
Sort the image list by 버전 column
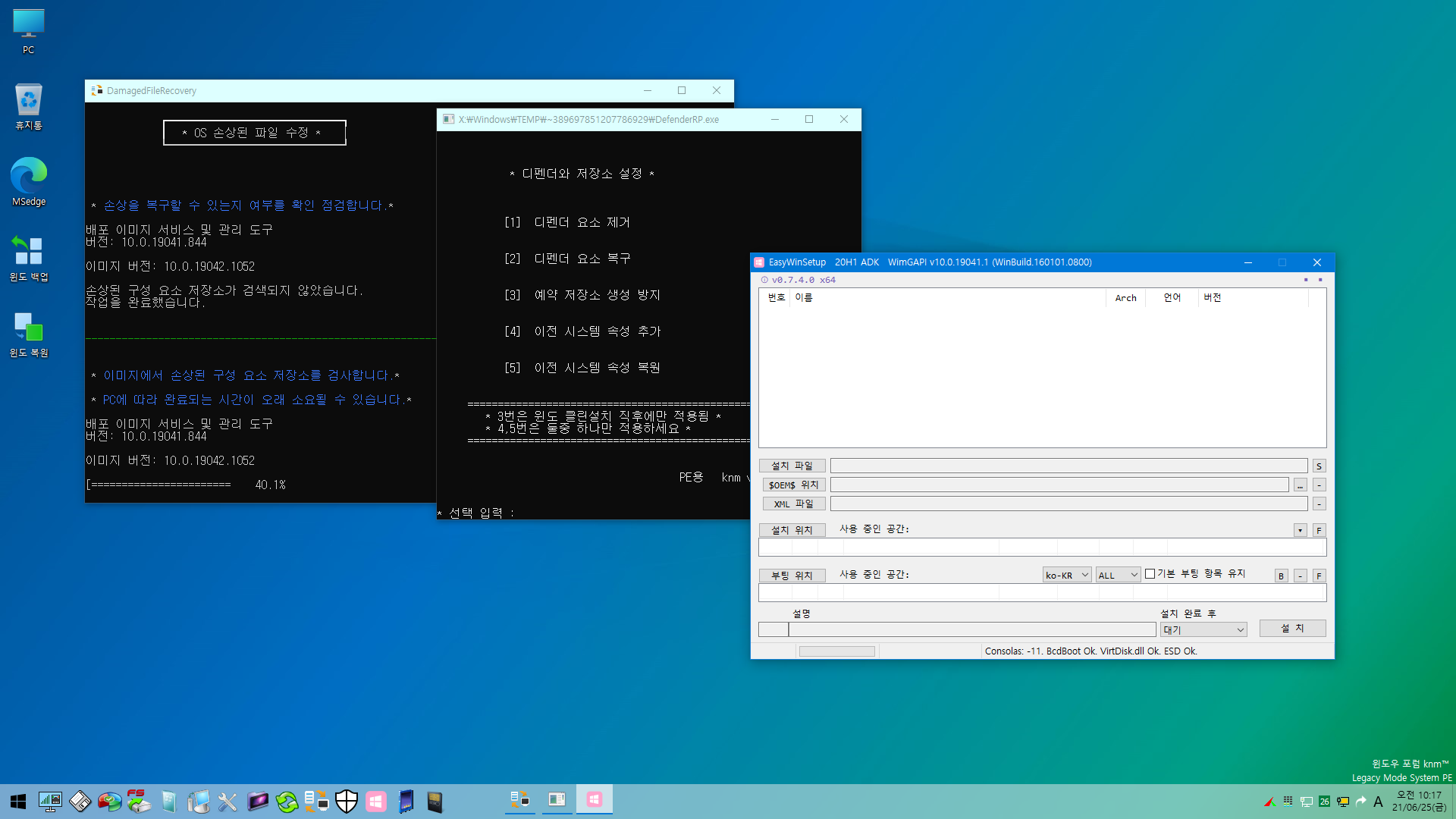pyautogui.click(x=1254, y=298)
